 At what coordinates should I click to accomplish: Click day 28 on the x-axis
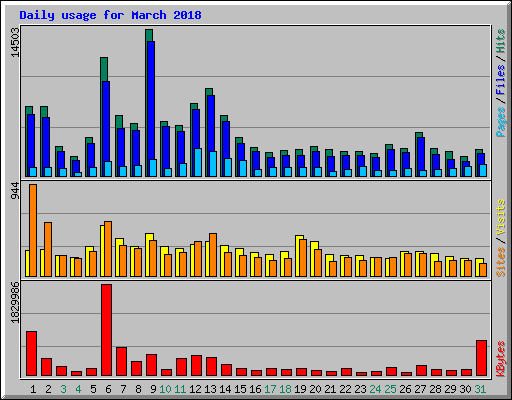[x=435, y=389]
